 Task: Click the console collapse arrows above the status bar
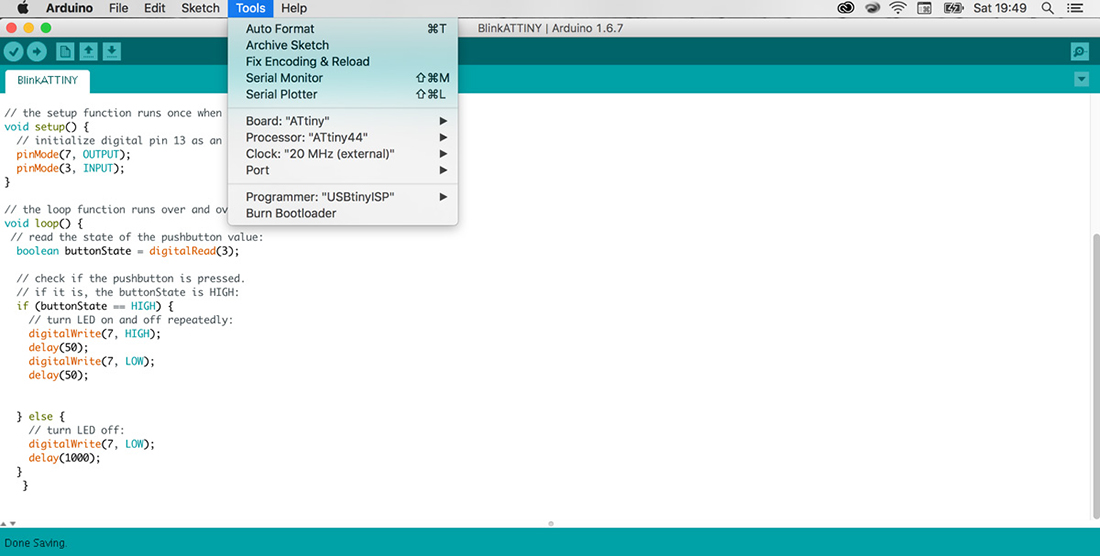click(x=8, y=524)
